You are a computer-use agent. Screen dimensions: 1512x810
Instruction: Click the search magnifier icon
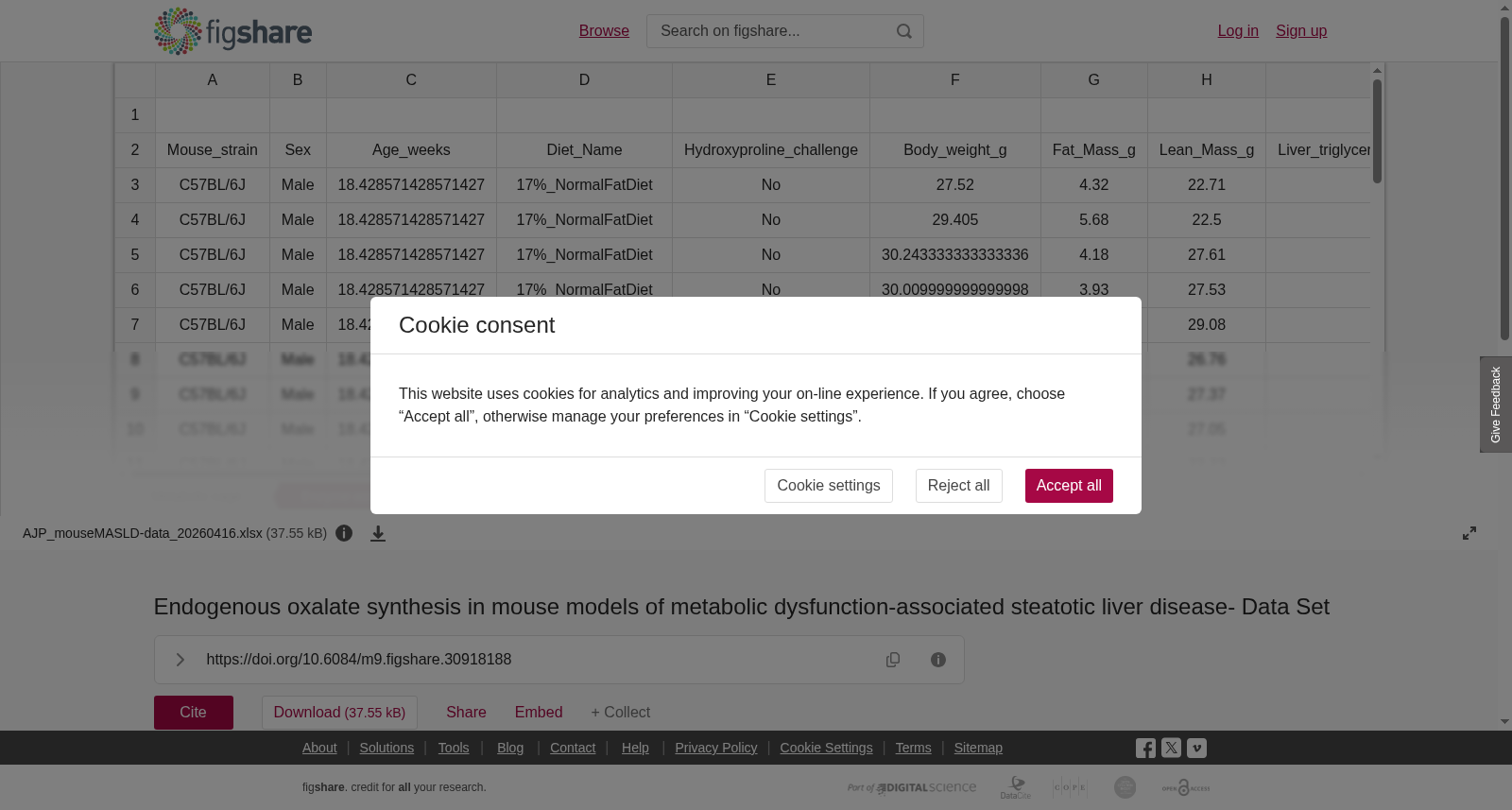[x=904, y=31]
